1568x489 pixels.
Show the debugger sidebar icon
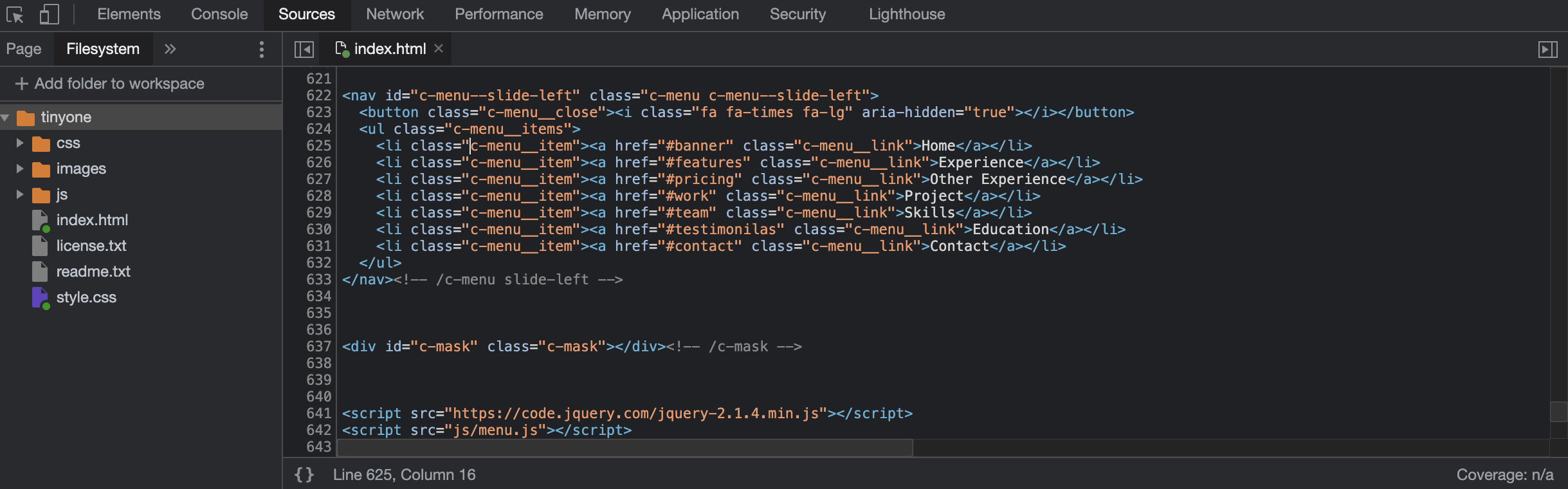click(x=1547, y=50)
